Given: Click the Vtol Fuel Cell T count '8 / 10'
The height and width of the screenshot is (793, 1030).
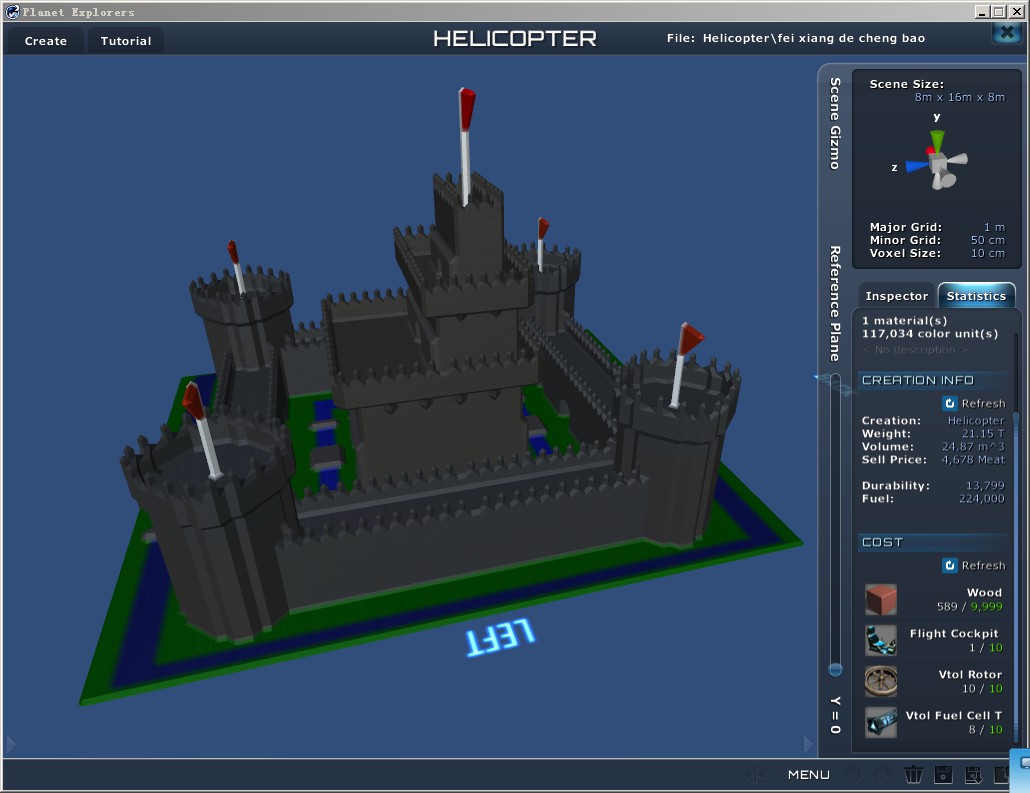Looking at the screenshot, I should coord(986,729).
